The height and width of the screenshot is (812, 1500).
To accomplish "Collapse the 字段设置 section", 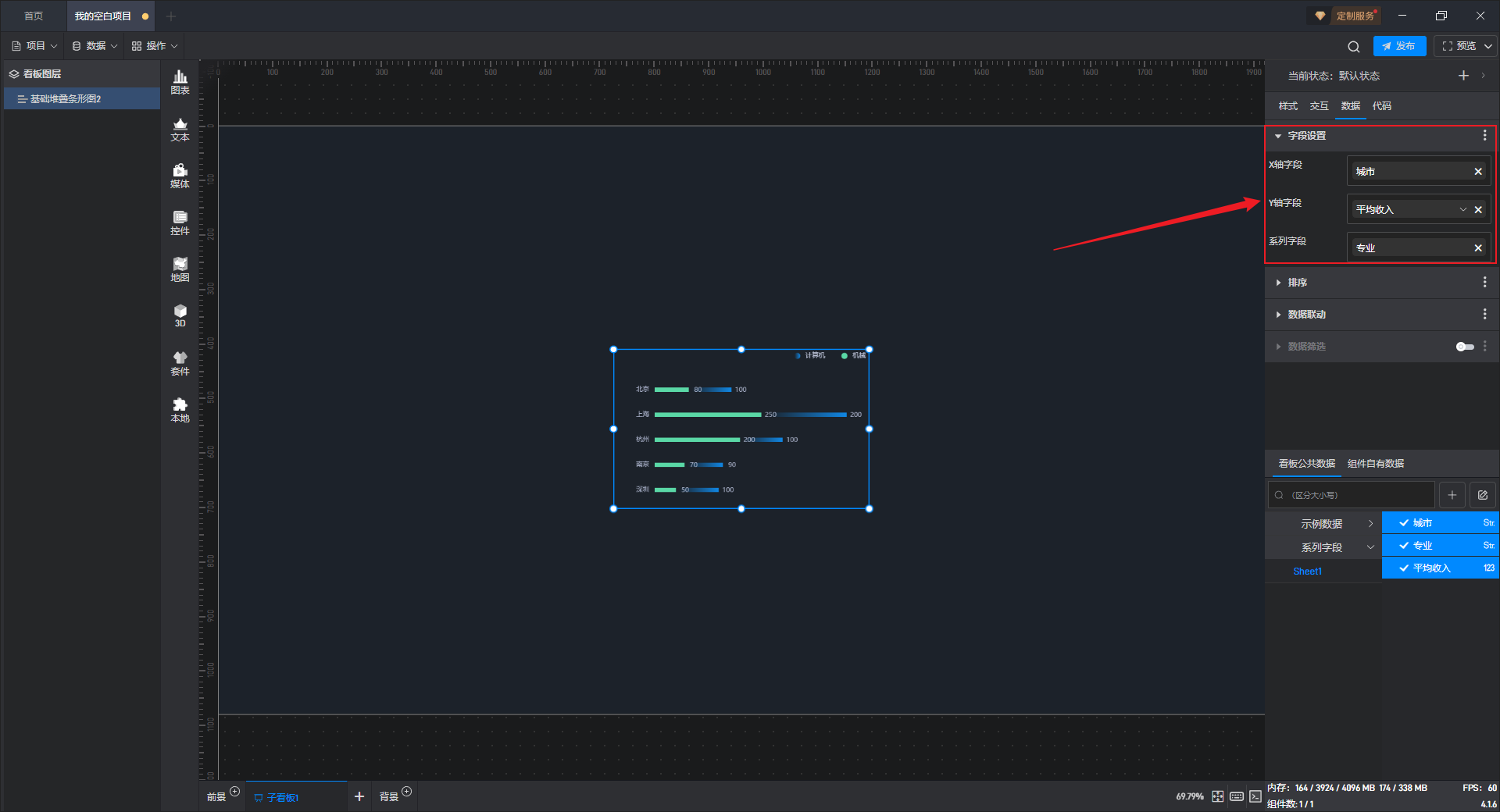I will point(1278,136).
